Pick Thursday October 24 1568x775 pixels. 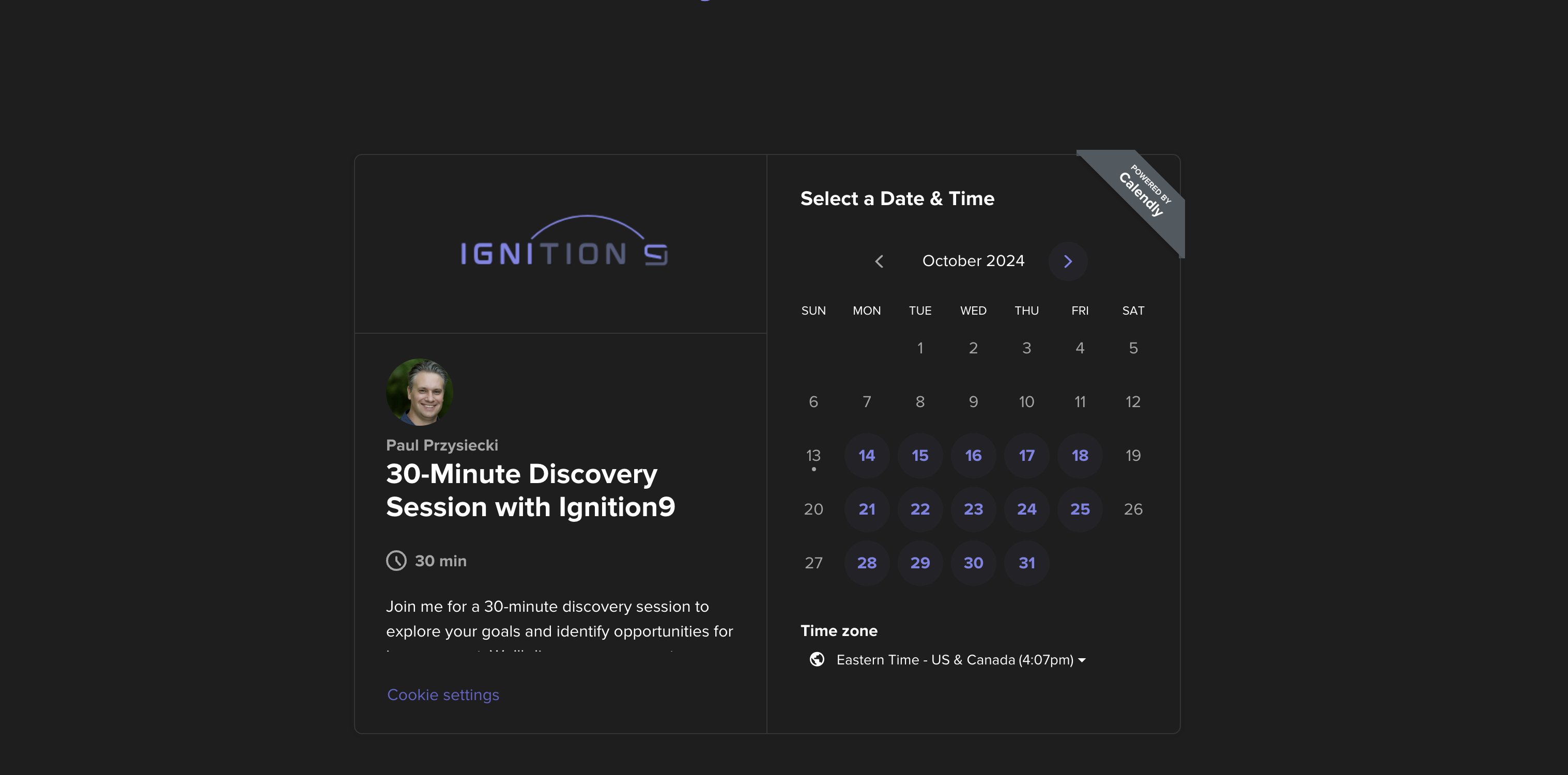coord(1026,508)
